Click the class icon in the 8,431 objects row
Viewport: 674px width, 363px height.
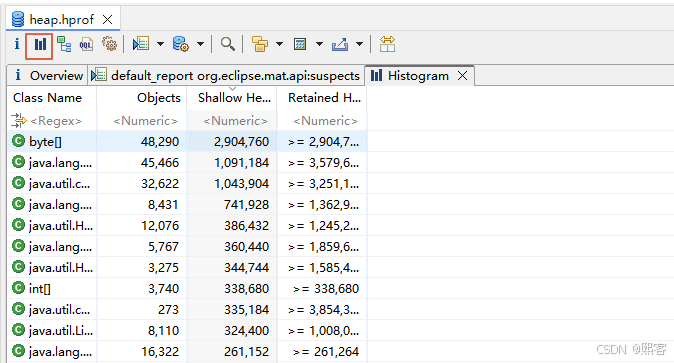tap(18, 204)
